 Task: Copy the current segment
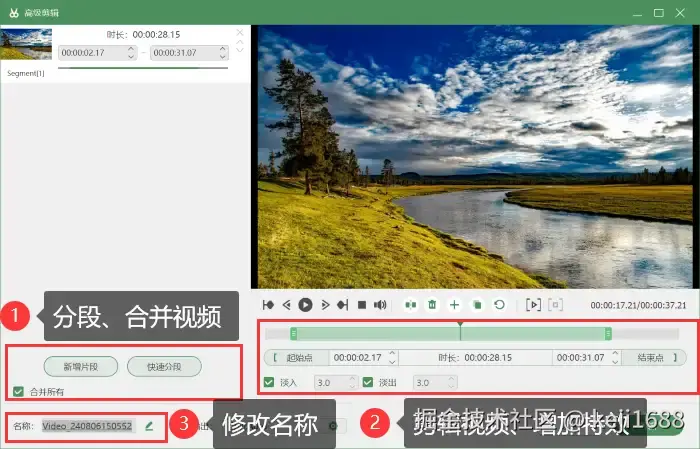(x=477, y=305)
